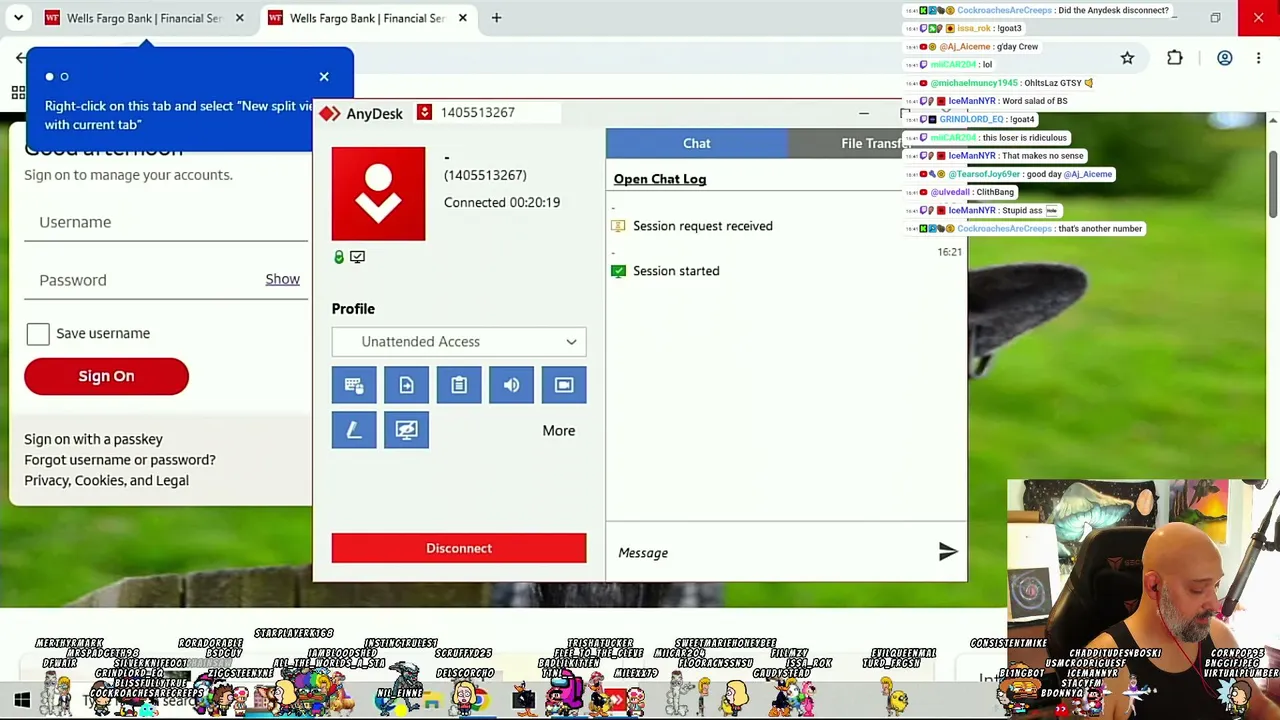Restore down the browser window
Screen dimensions: 1280x720
click(1215, 18)
